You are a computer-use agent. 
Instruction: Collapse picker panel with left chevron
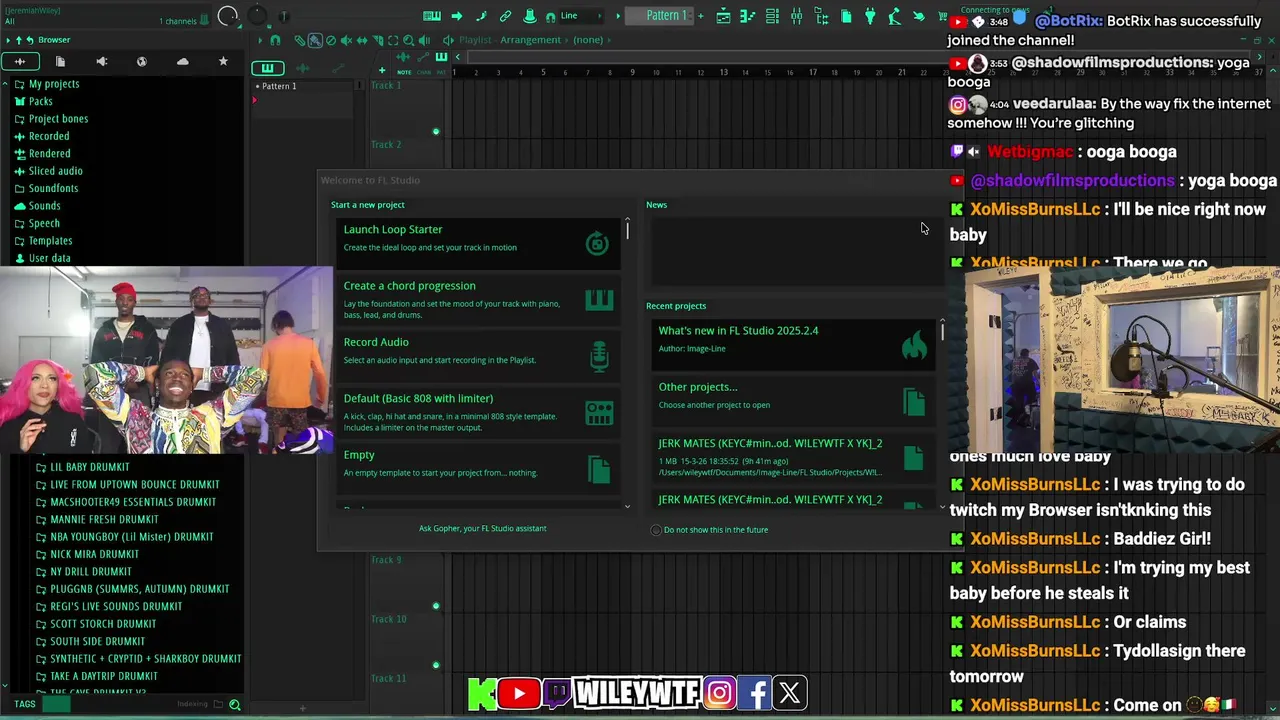pyautogui.click(x=458, y=57)
